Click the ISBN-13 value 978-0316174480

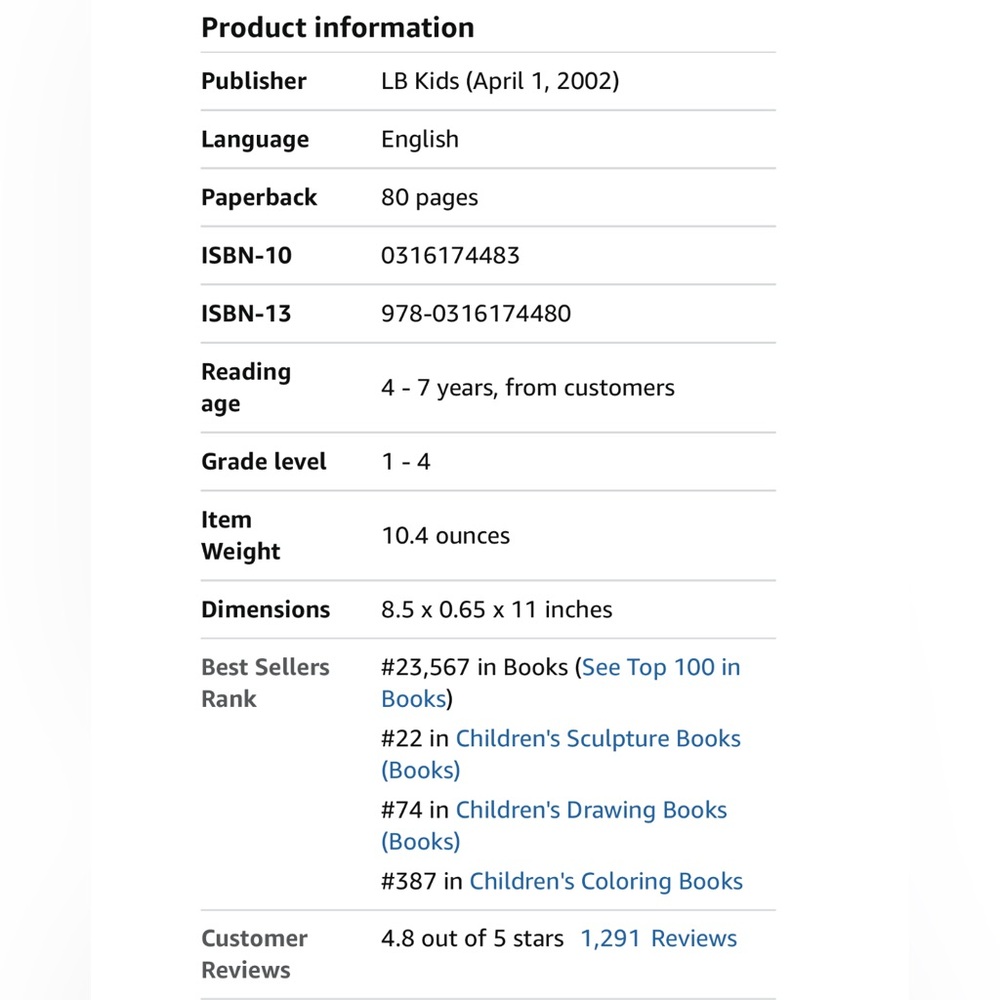(476, 314)
